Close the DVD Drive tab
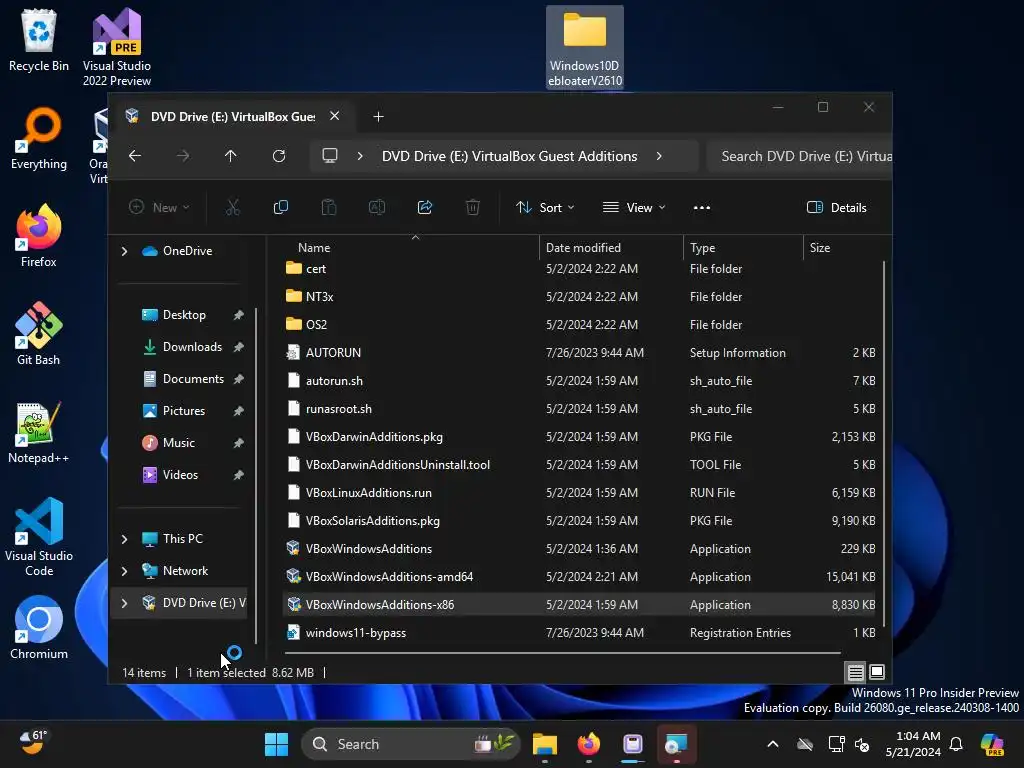Viewport: 1024px width, 768px height. (x=334, y=116)
